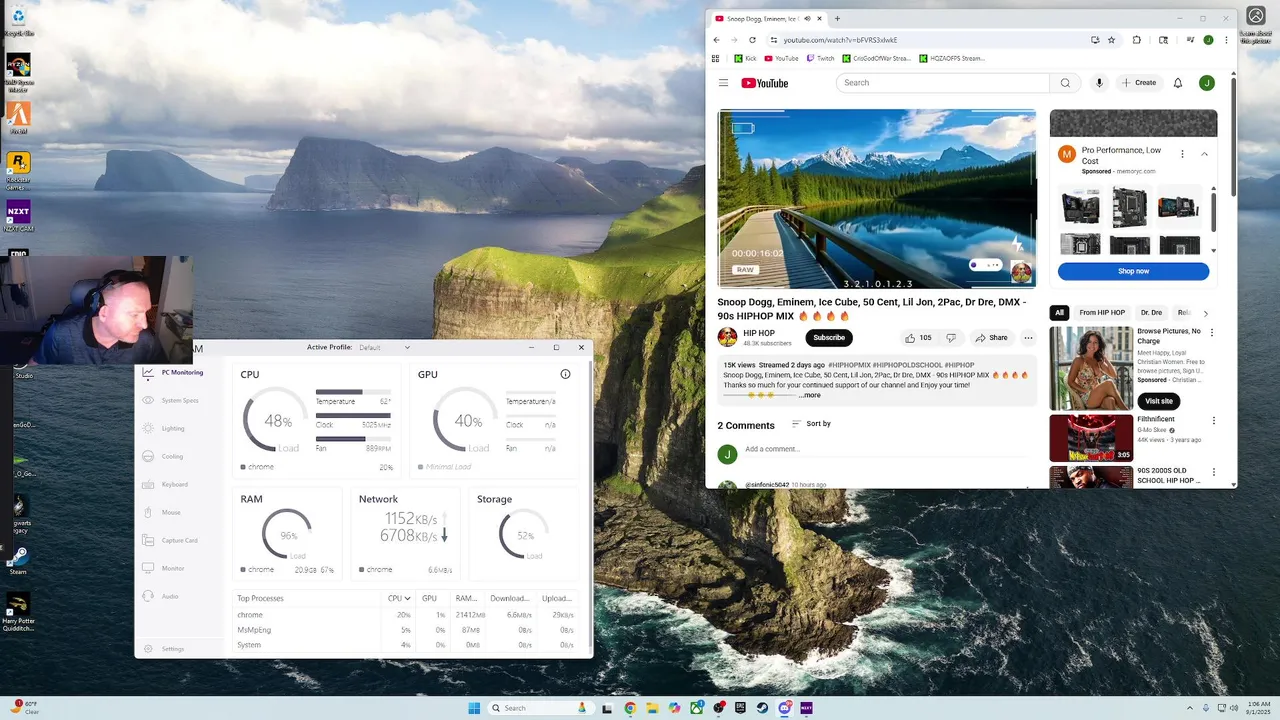Like the video with thumbs up
This screenshot has height=720, width=1280.
coord(918,338)
